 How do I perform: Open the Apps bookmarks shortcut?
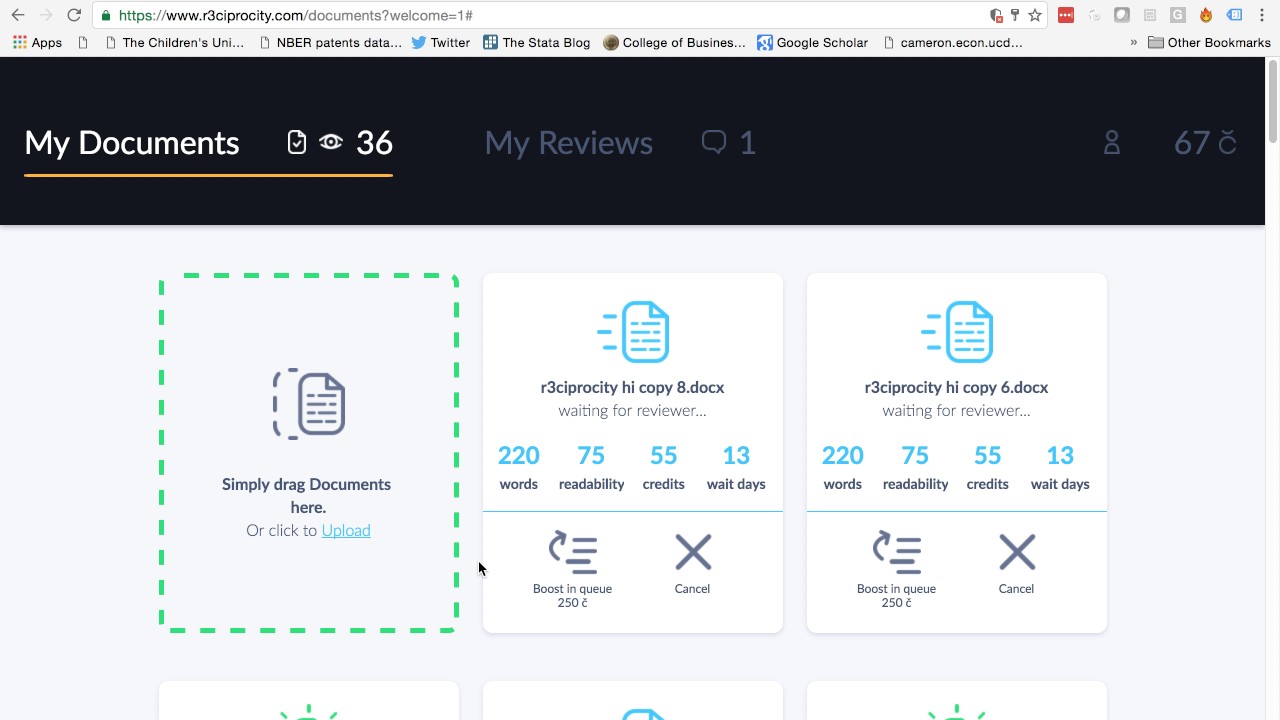37,43
